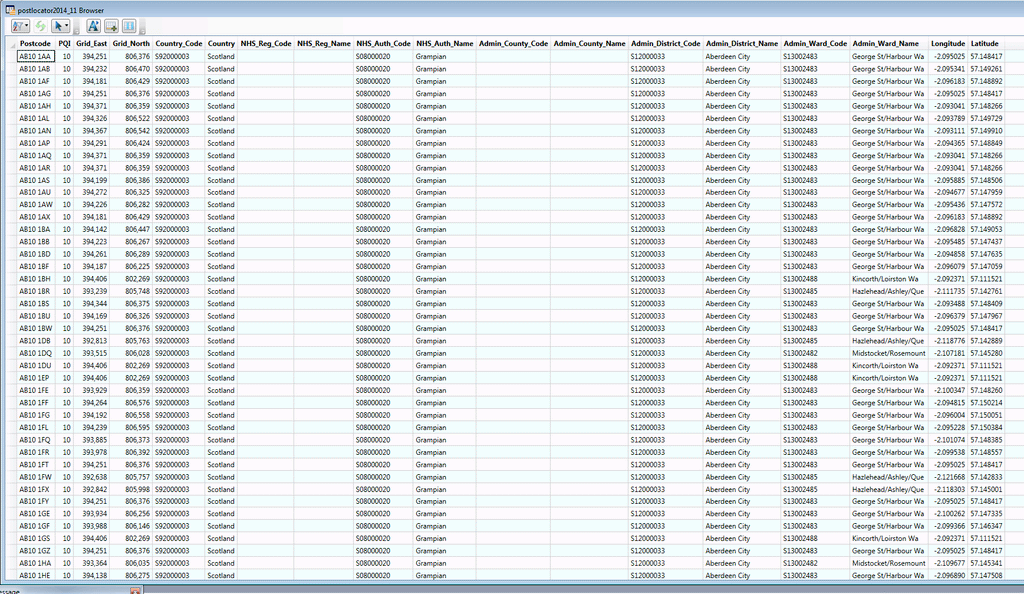Select the AB10 1BH postcode cell
This screenshot has height=594, width=1024.
[x=35, y=279]
